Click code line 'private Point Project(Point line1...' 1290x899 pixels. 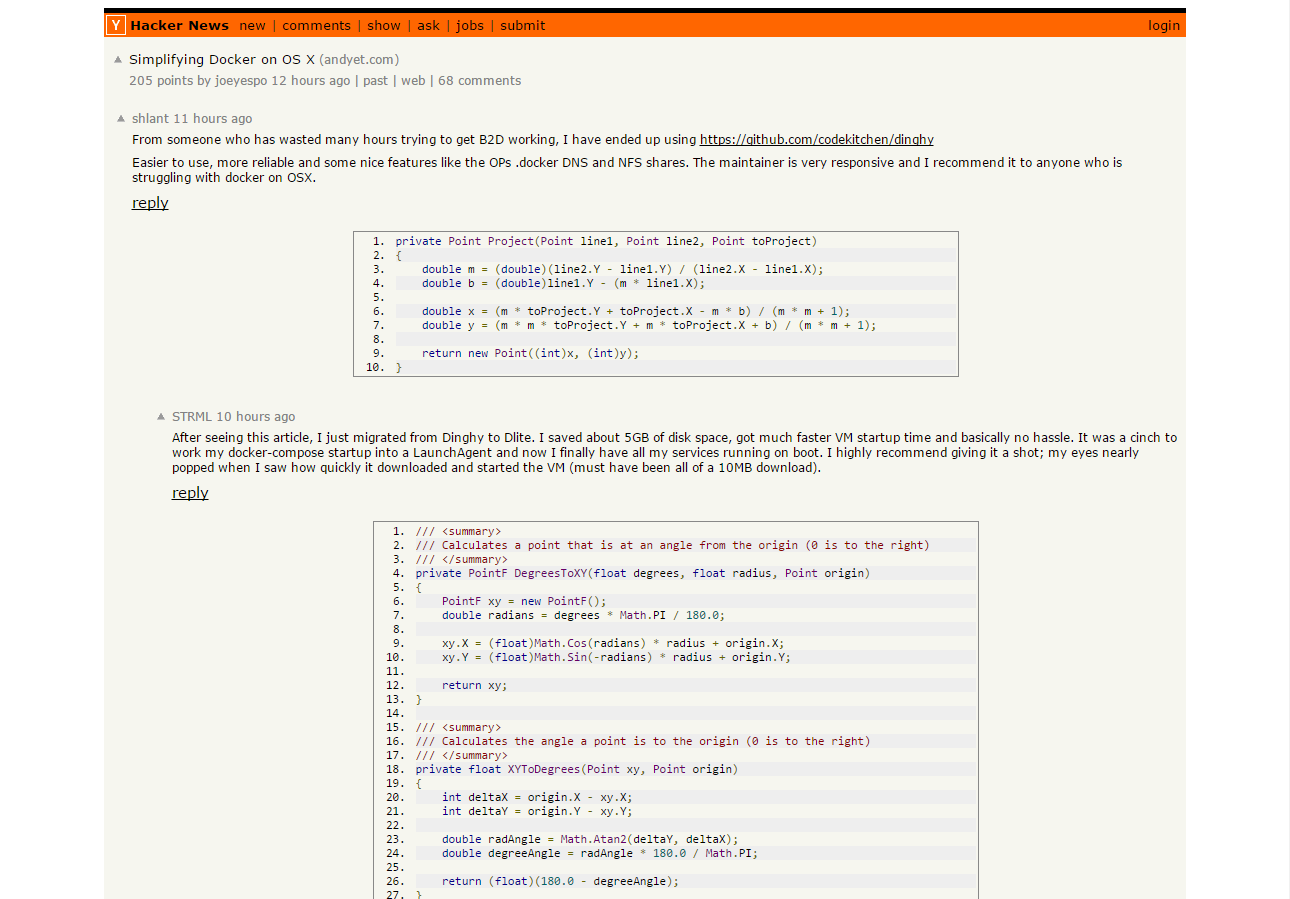click(x=606, y=241)
